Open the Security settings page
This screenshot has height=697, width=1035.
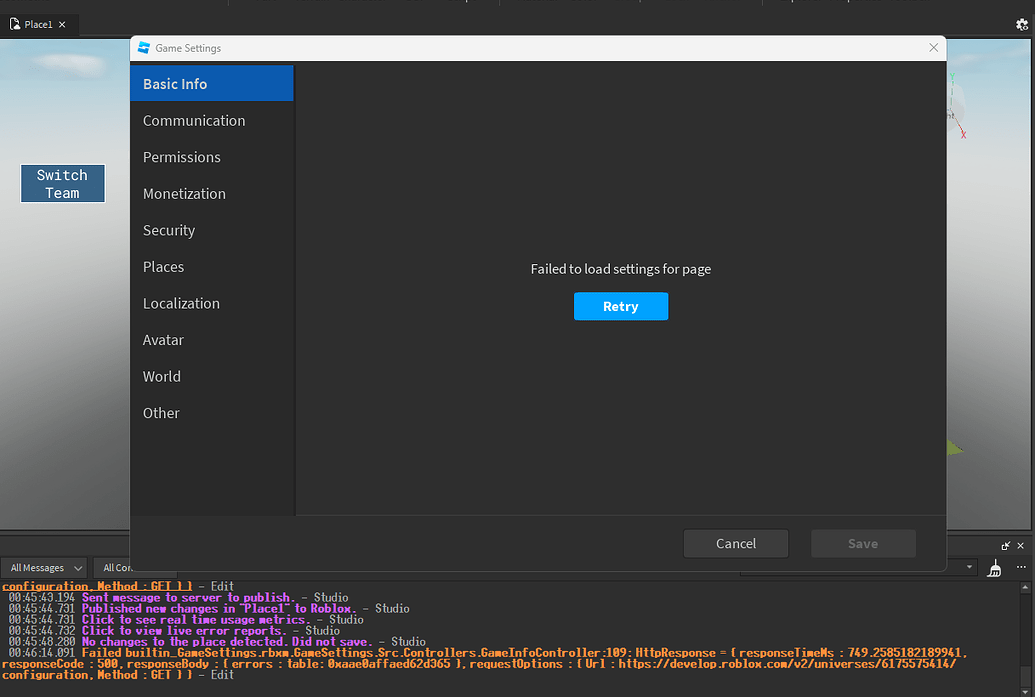tap(169, 230)
